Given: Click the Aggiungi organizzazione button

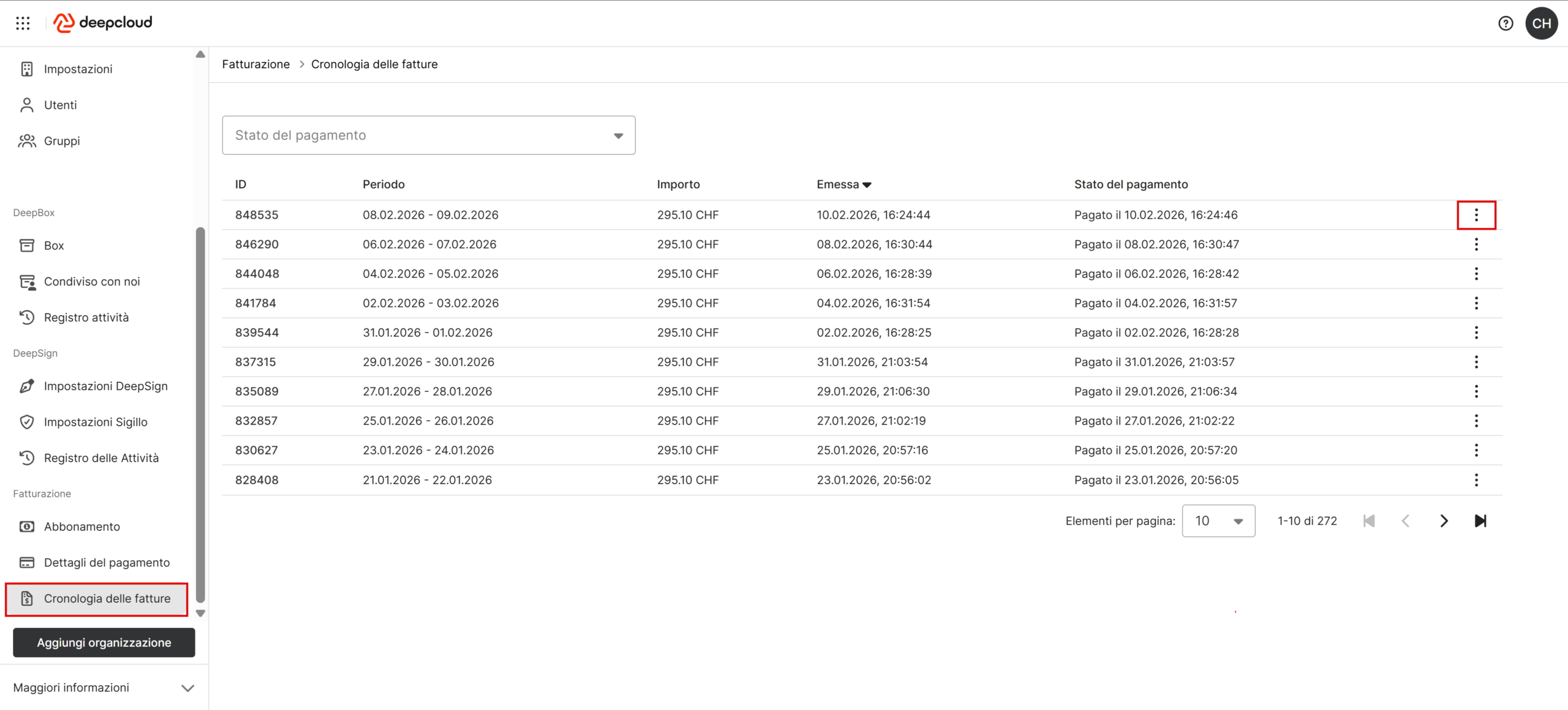Looking at the screenshot, I should (104, 642).
